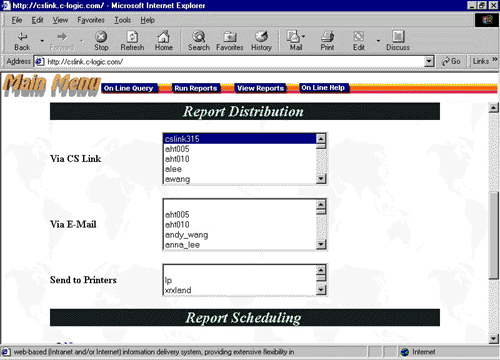Open the Favorites toolbar icon
Image resolution: width=500 pixels, height=360 pixels.
coord(230,37)
